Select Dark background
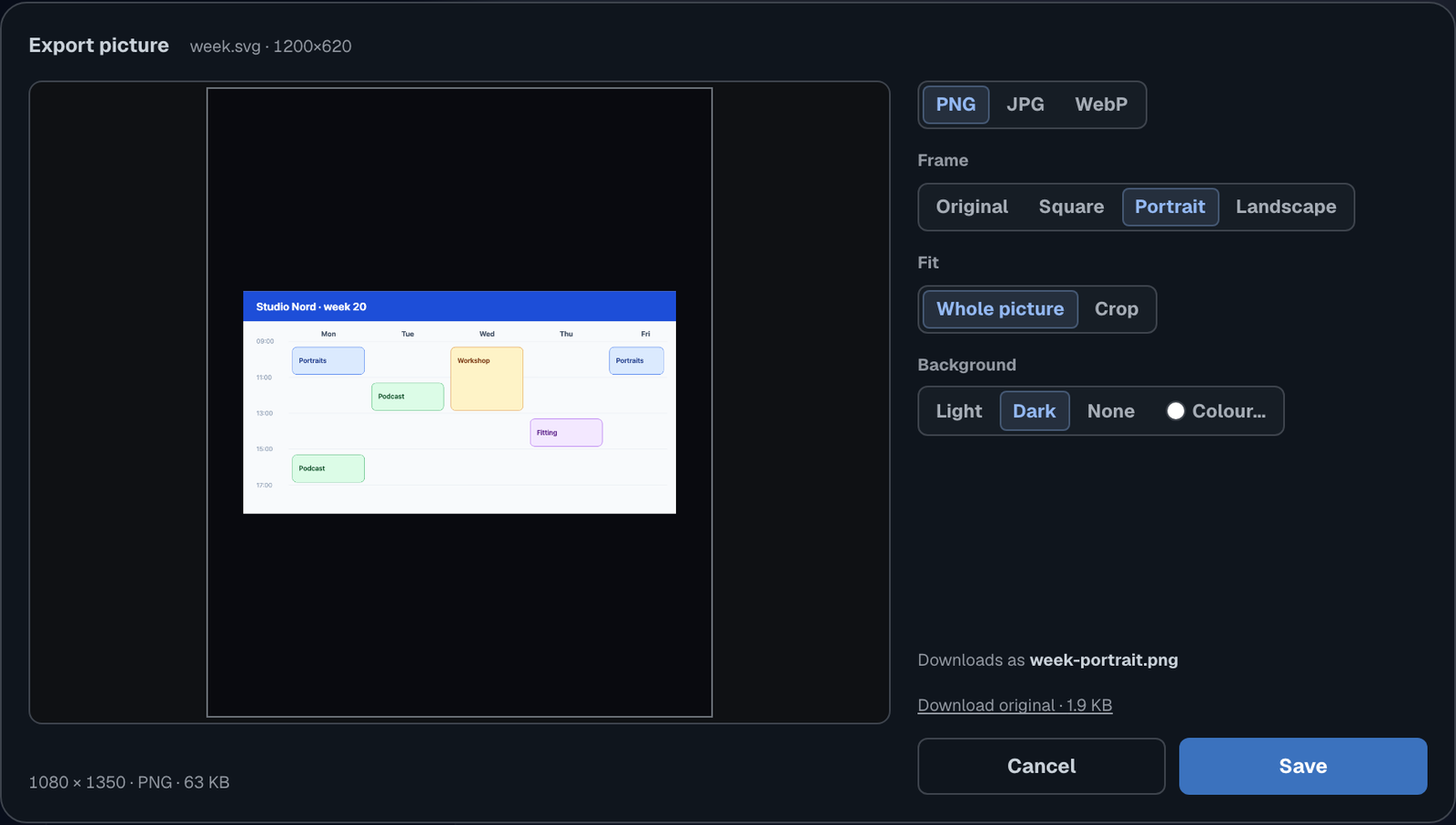Image resolution: width=1456 pixels, height=825 pixels. point(1035,411)
